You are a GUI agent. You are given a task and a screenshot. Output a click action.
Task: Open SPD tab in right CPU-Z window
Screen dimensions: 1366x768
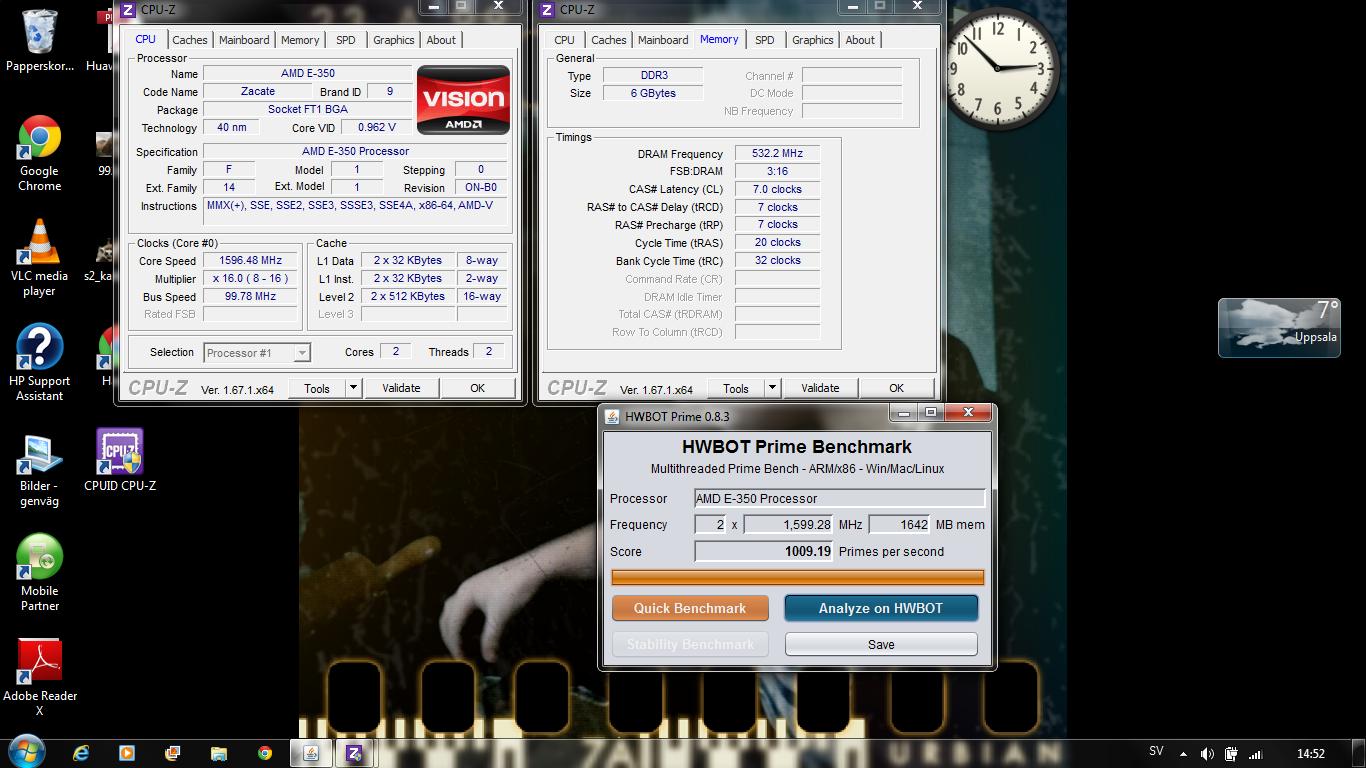[764, 40]
